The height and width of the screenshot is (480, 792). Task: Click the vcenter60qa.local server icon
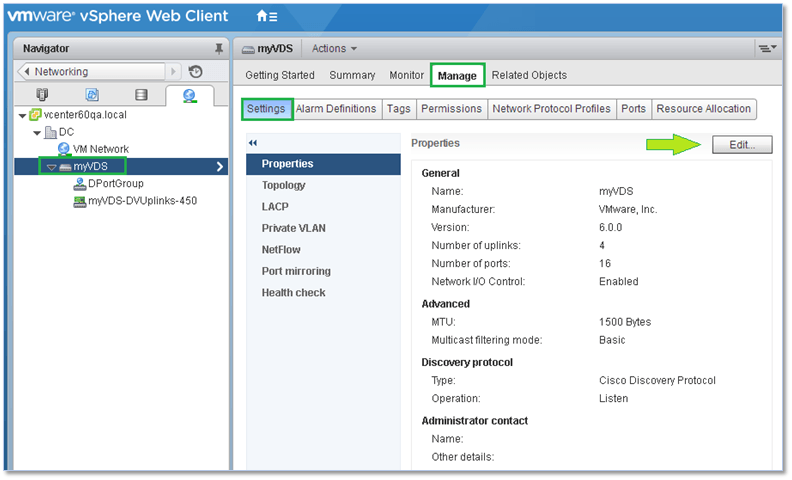coord(35,115)
